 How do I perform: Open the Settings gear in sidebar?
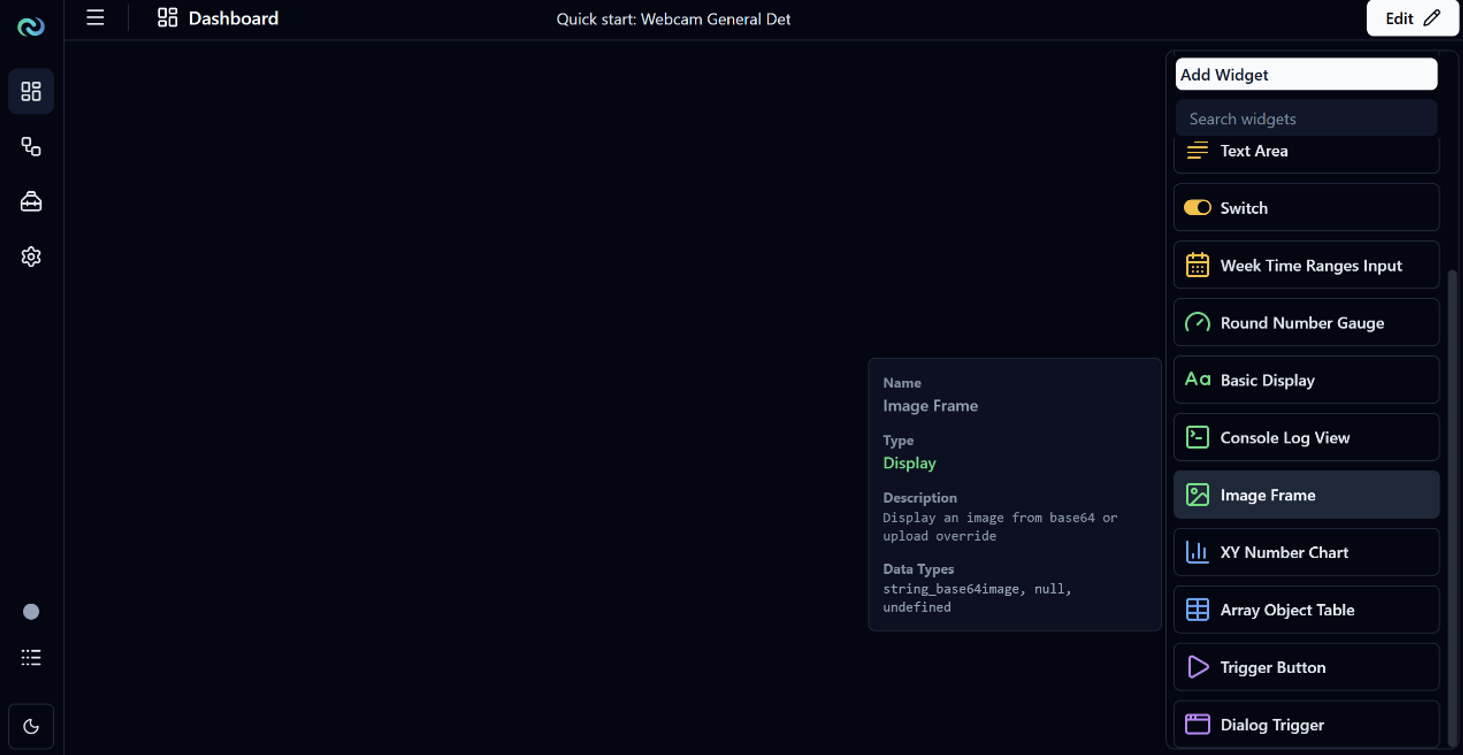31,257
